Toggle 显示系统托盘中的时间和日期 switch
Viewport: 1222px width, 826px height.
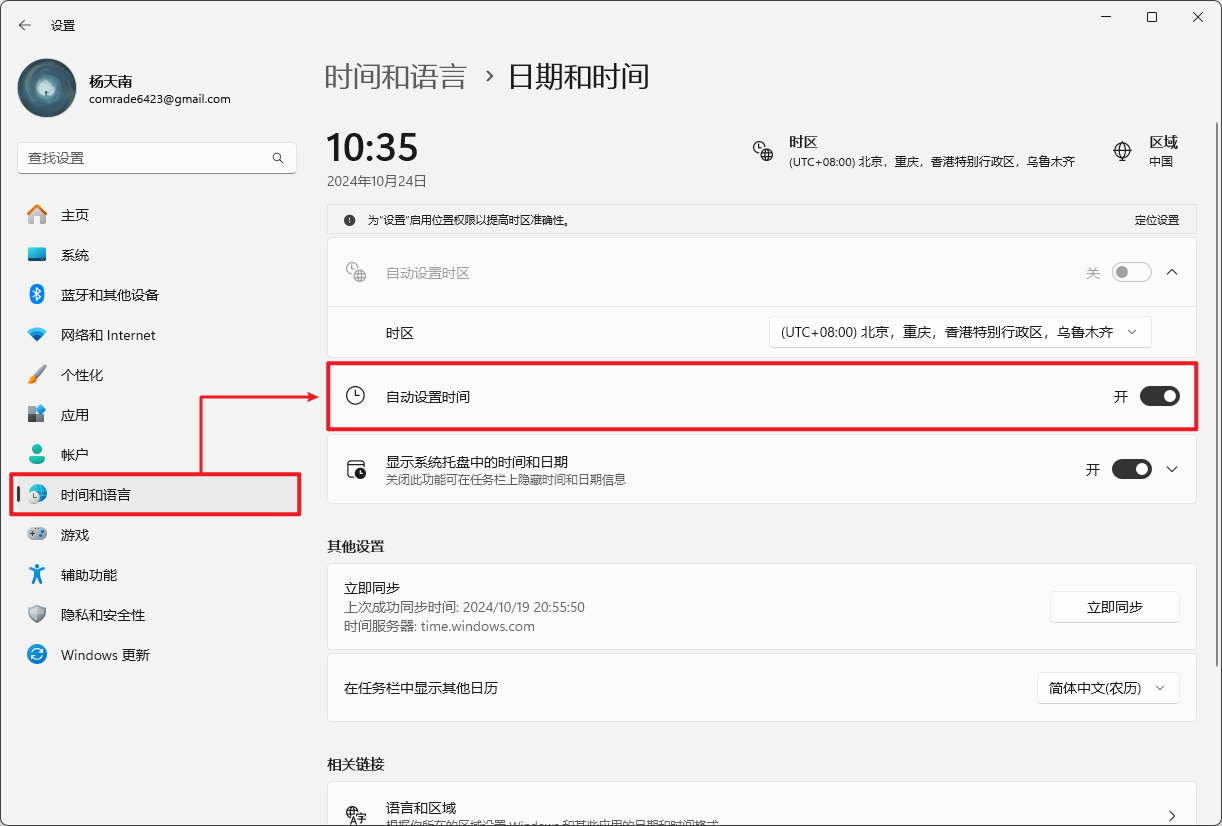[1132, 469]
